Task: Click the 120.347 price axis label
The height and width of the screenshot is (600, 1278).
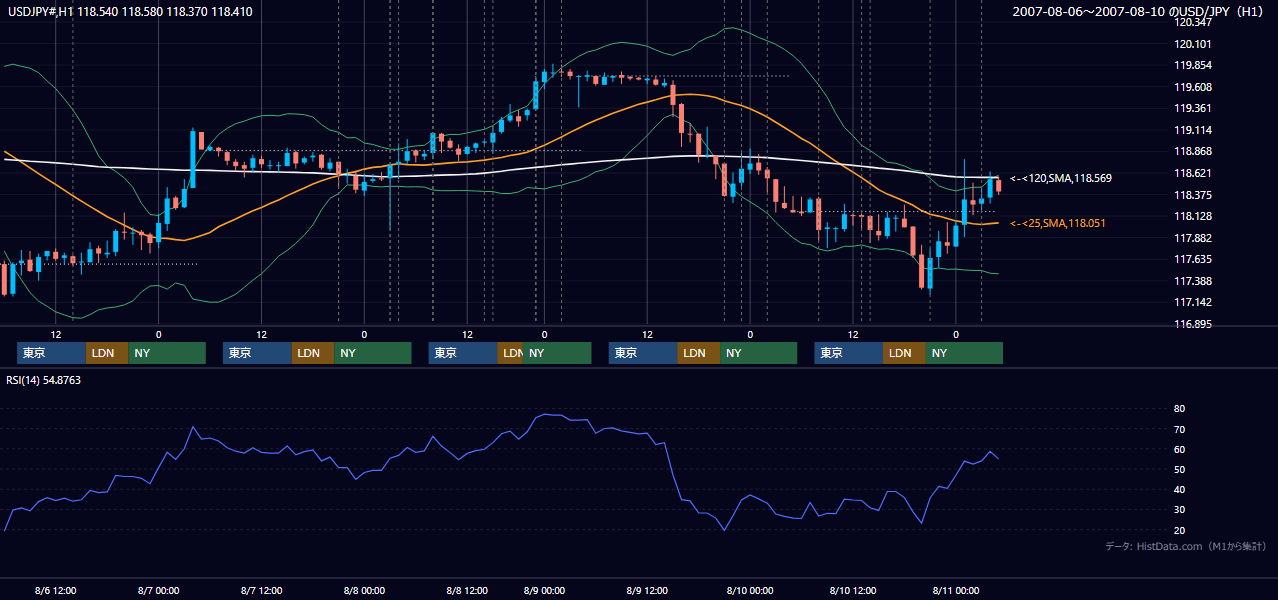Action: pos(1194,22)
